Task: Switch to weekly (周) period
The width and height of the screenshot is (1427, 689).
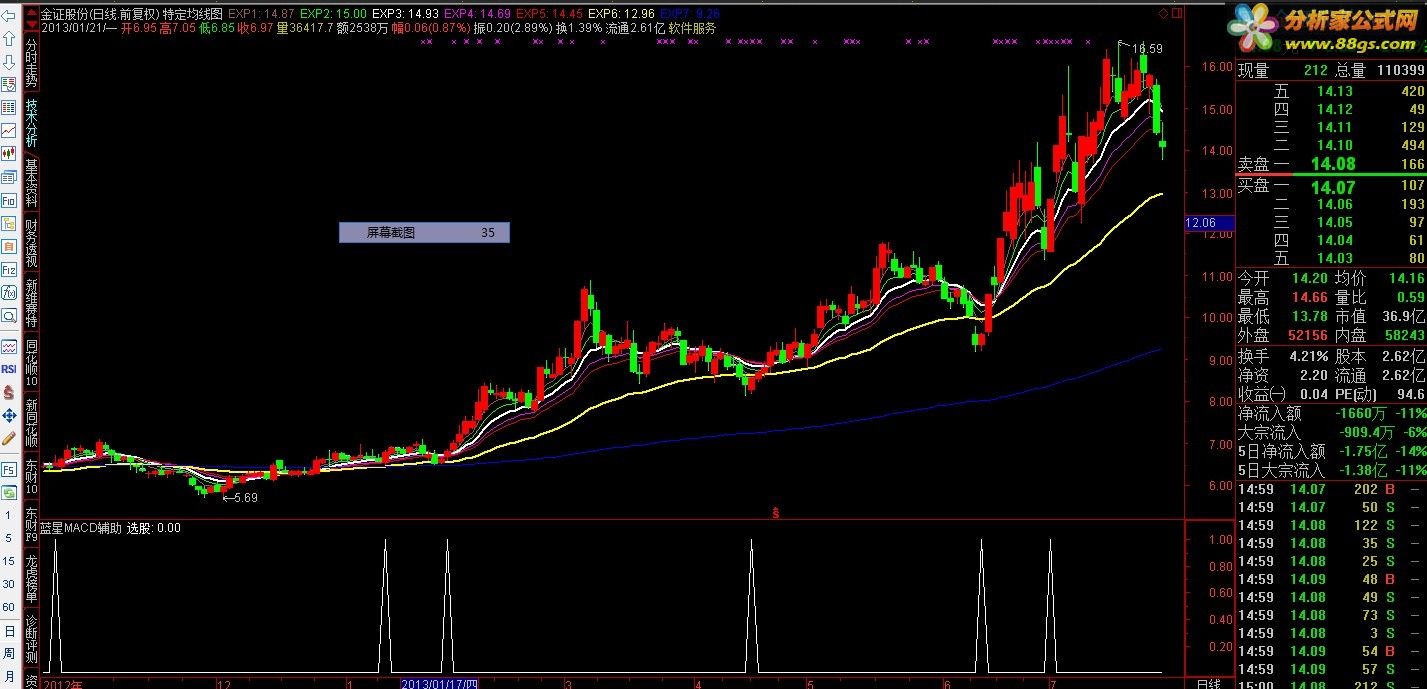Action: pos(8,654)
